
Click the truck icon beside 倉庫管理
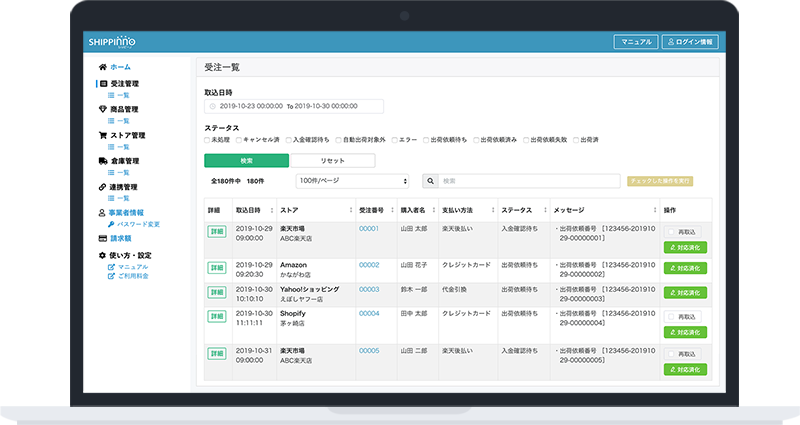pyautogui.click(x=103, y=161)
